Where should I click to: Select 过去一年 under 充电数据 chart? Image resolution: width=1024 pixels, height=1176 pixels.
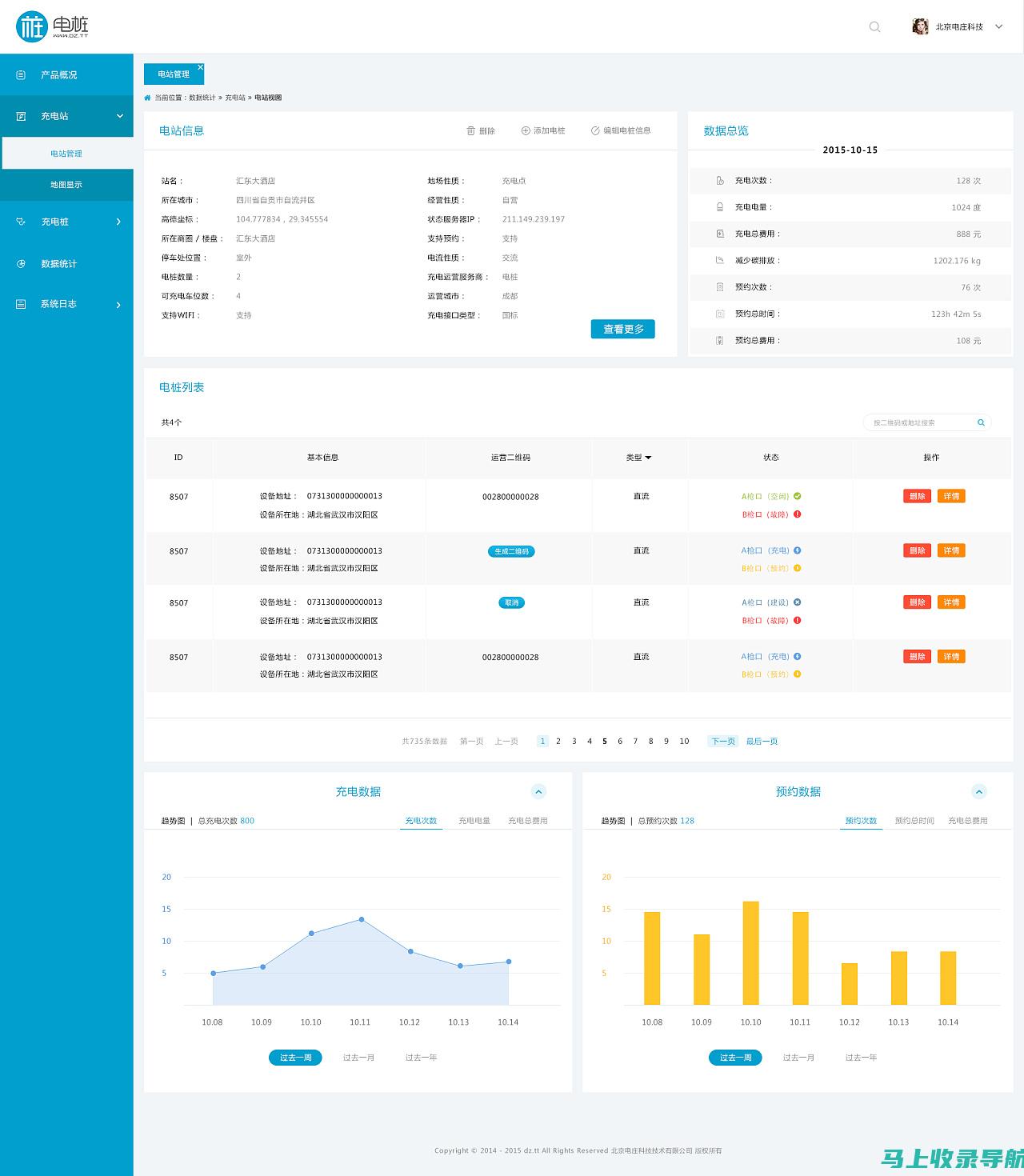[x=421, y=1058]
